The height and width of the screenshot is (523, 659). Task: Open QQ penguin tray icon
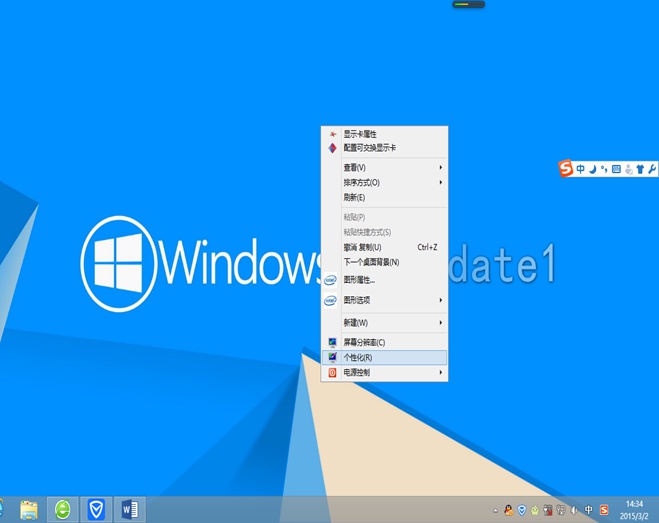[509, 510]
